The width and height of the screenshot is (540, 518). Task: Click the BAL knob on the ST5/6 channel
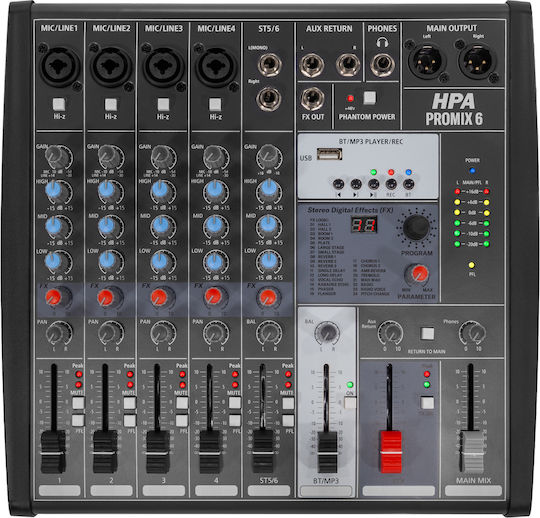269,332
